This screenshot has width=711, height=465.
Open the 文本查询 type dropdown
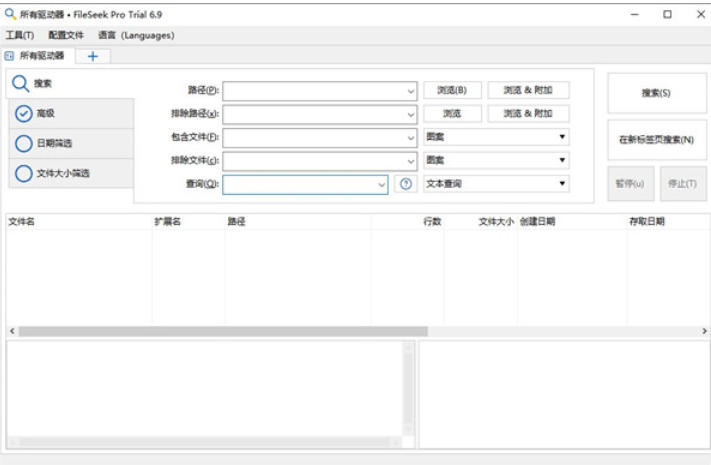pyautogui.click(x=496, y=184)
